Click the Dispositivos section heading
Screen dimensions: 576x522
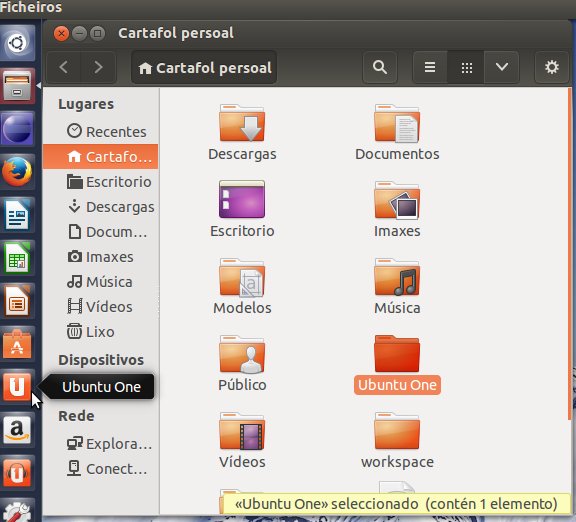point(101,360)
